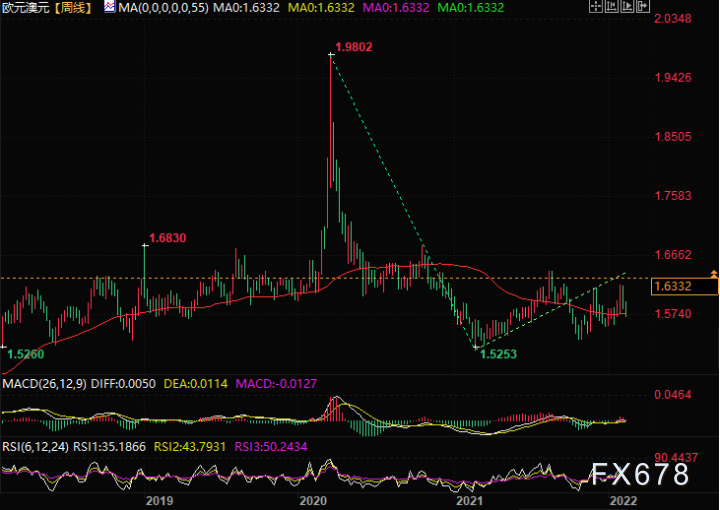The width and height of the screenshot is (720, 510).
Task: Click the export arrow icon at top right
Action: [643, 6]
